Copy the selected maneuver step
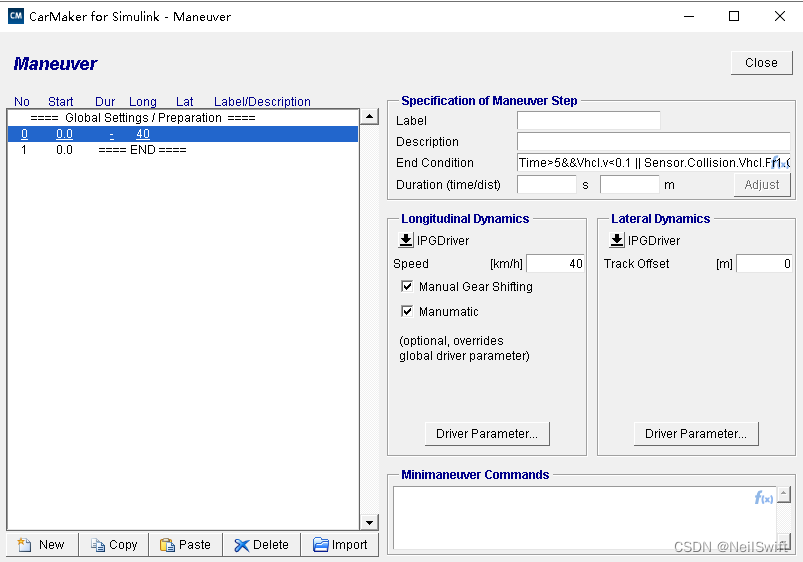The width and height of the screenshot is (803, 562). pyautogui.click(x=114, y=545)
